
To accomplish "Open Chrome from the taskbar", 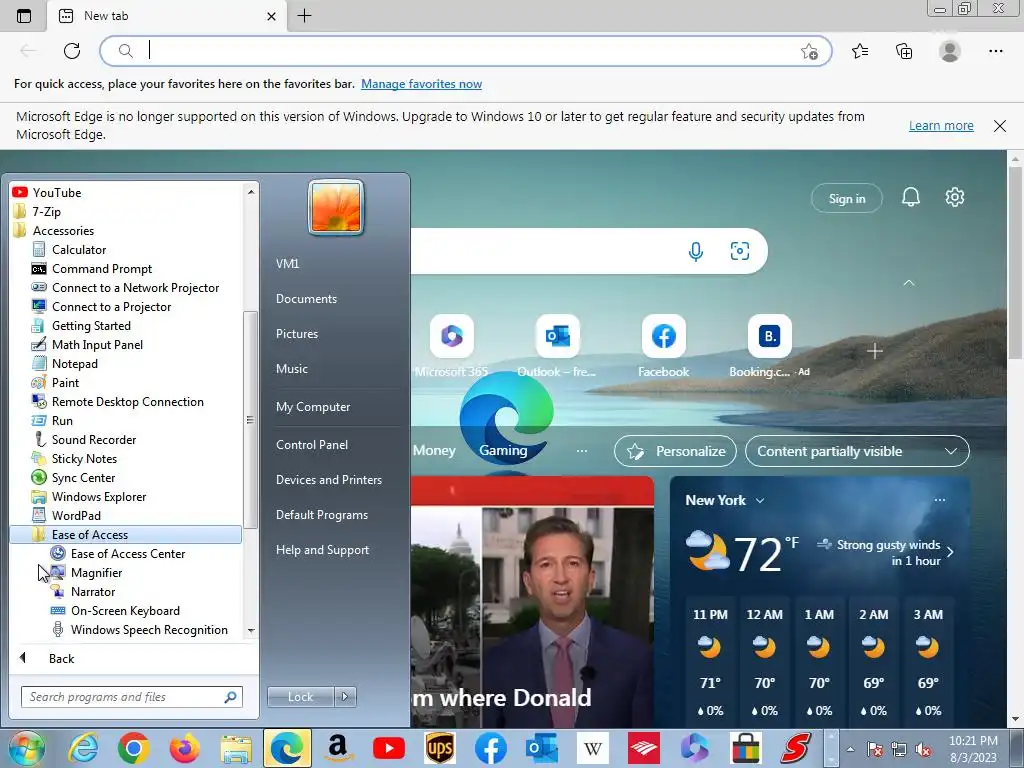I will coord(134,748).
